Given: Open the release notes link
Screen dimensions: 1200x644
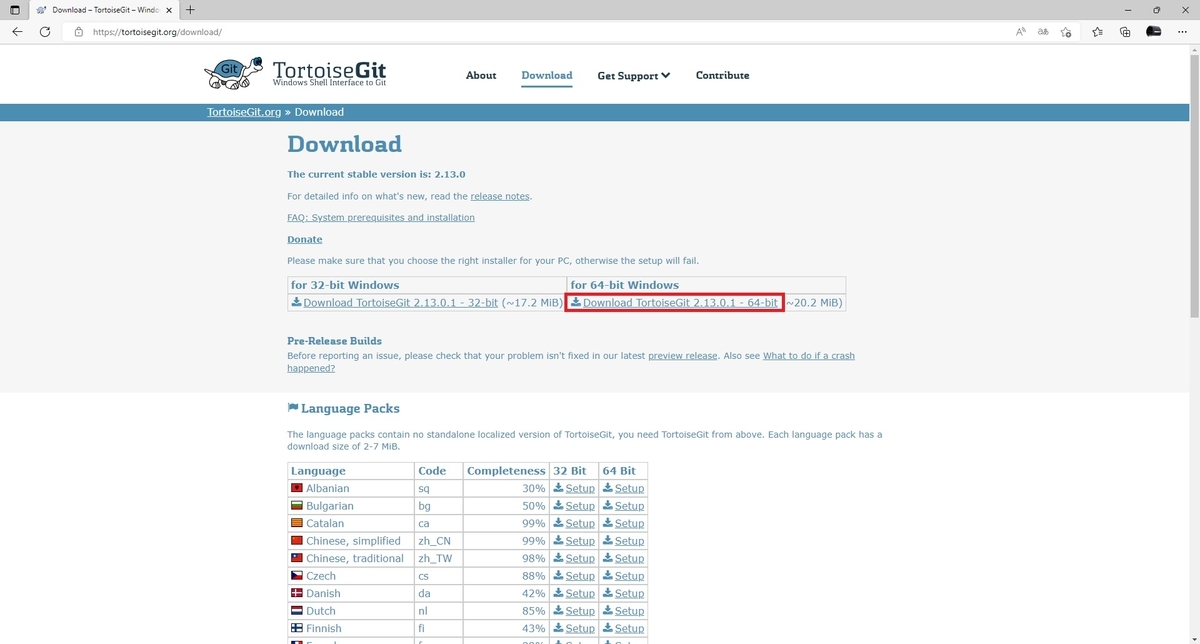Looking at the screenshot, I should [x=500, y=196].
